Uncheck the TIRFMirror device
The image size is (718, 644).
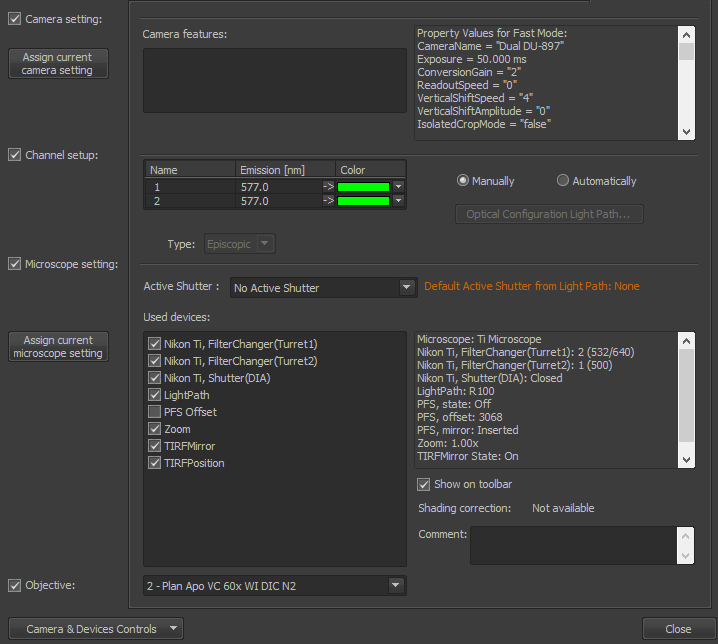[x=154, y=446]
